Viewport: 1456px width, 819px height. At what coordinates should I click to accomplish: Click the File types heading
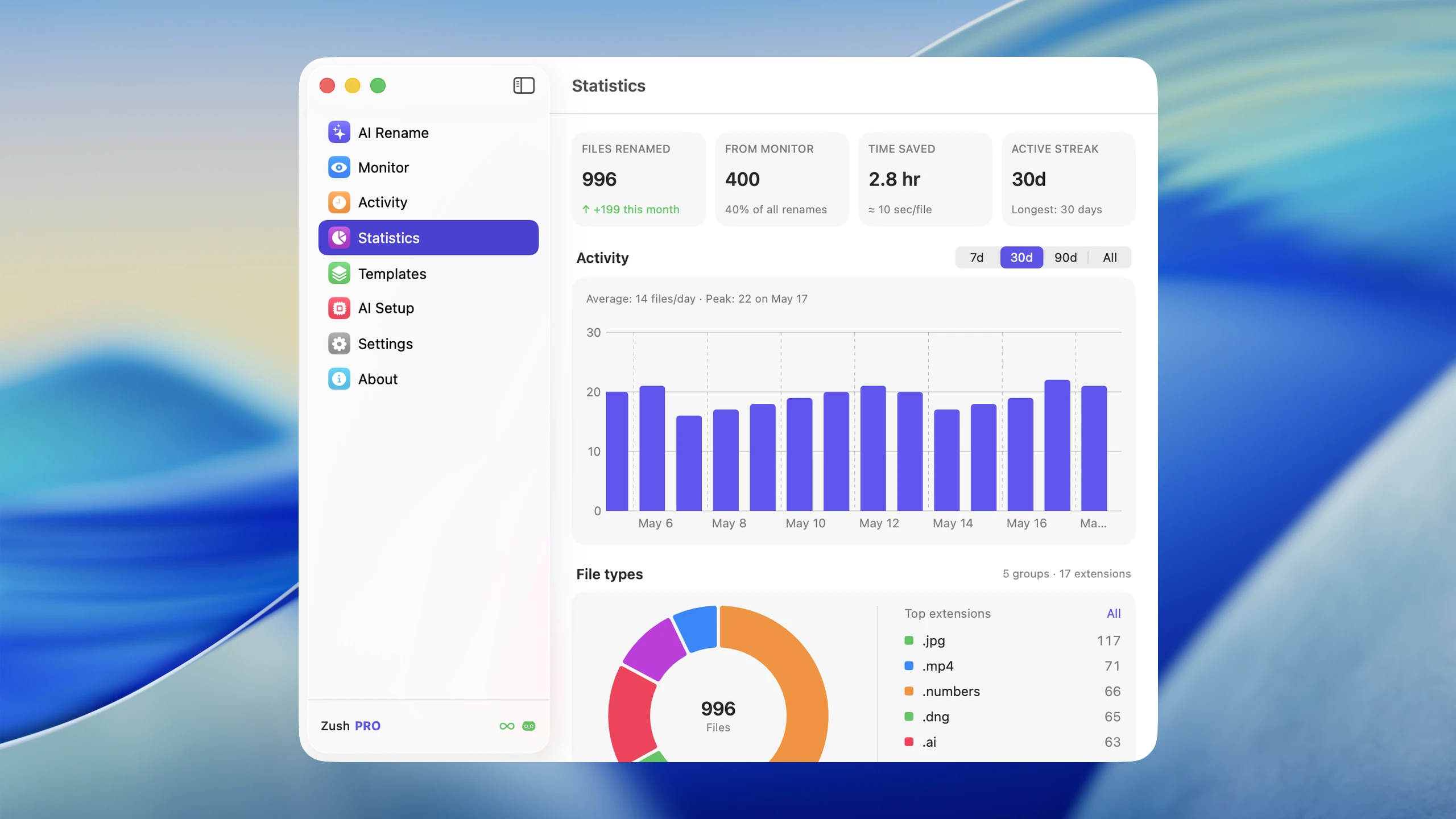click(x=609, y=574)
